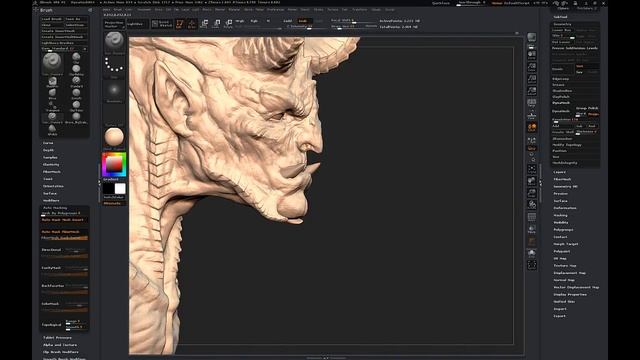
Task: Click inside the color picker square
Action: coord(114,164)
